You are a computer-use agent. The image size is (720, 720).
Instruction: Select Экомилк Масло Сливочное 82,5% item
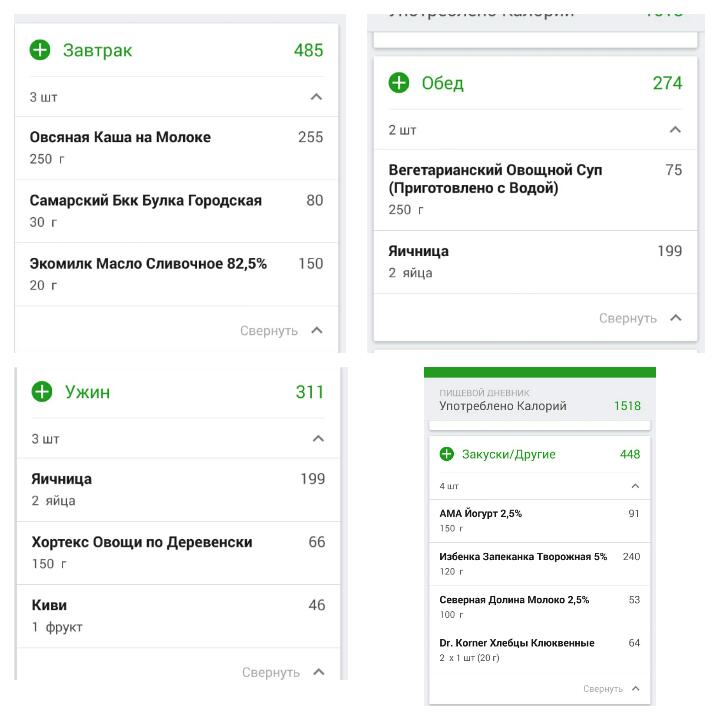148,273
